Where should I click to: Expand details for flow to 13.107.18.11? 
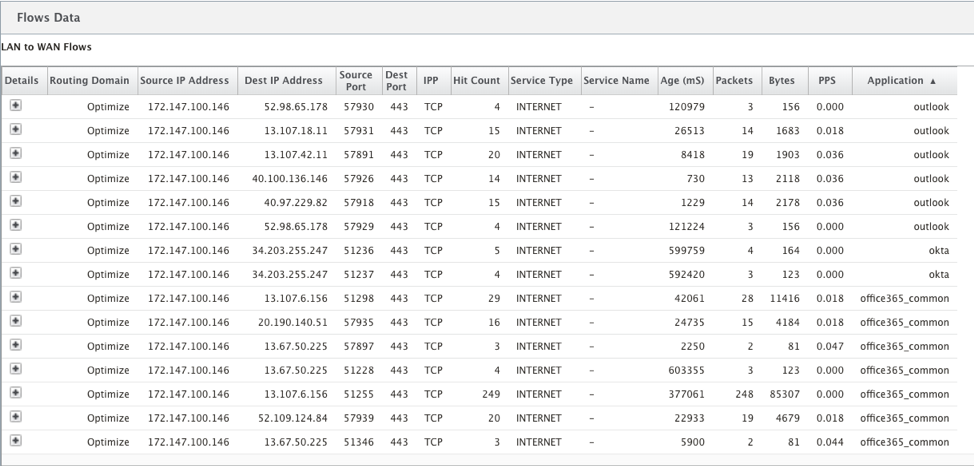coord(16,129)
